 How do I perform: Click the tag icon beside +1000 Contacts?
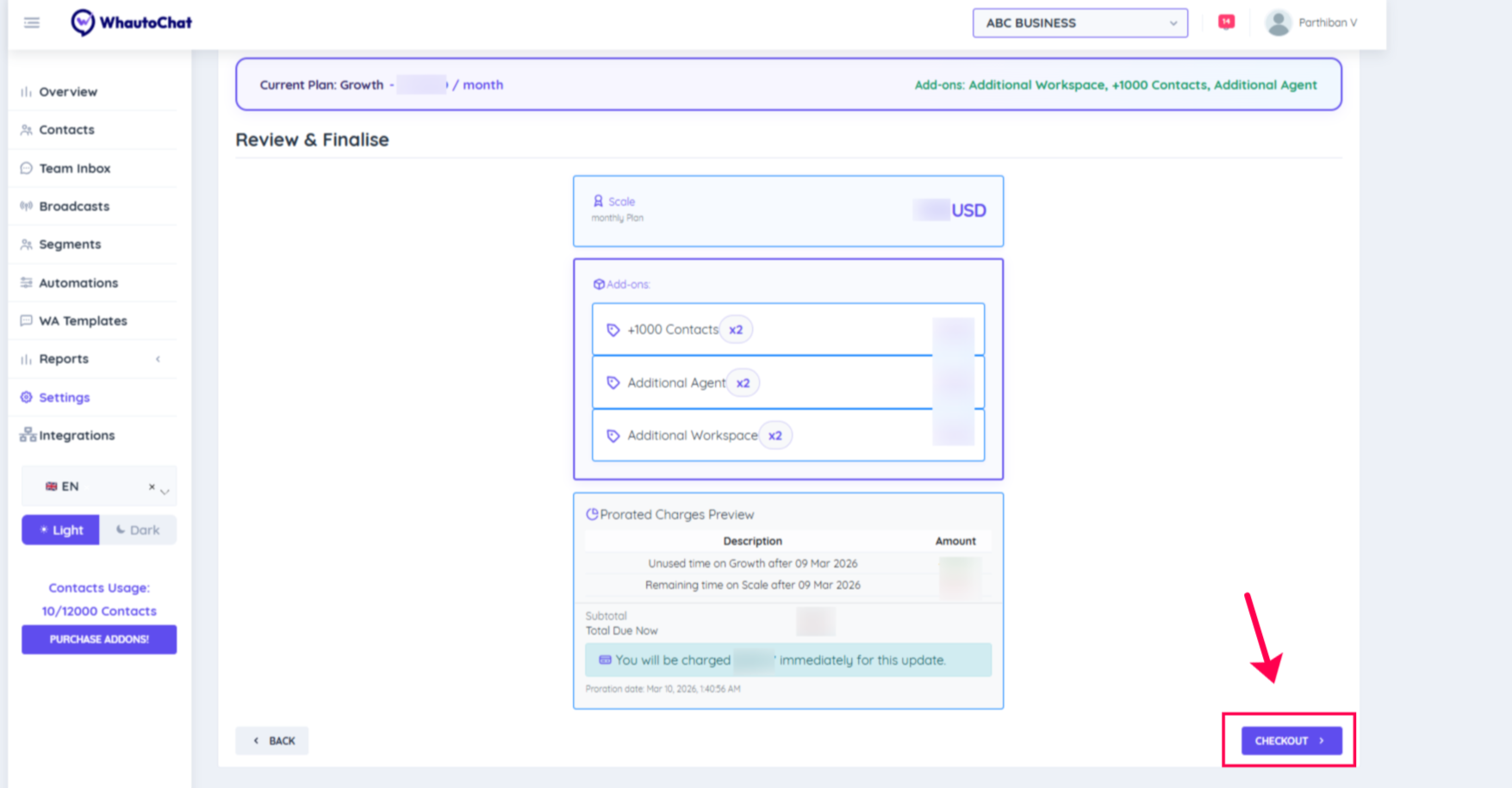pyautogui.click(x=613, y=330)
